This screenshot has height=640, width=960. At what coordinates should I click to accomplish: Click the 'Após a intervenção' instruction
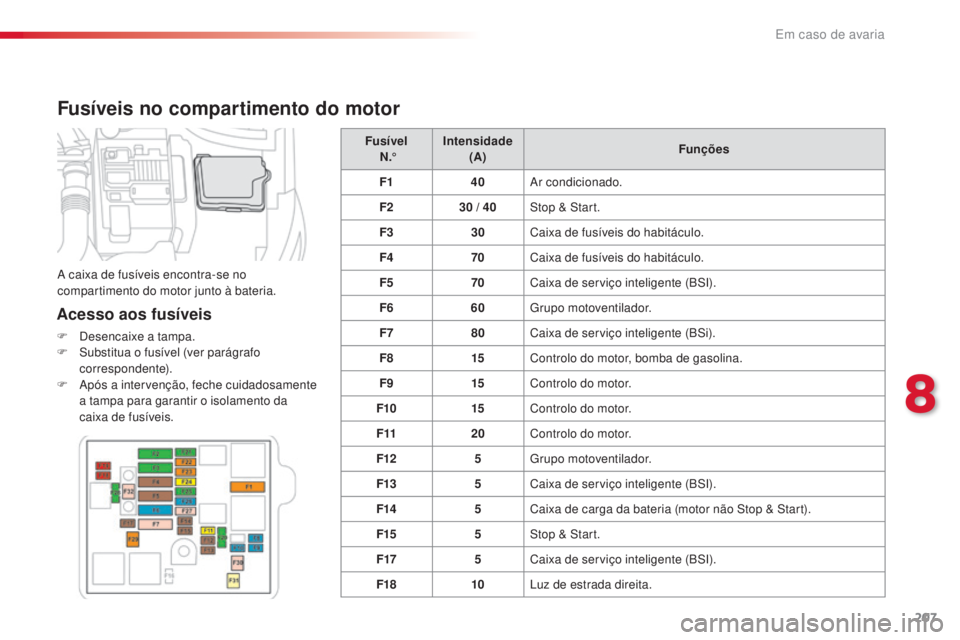pyautogui.click(x=198, y=401)
